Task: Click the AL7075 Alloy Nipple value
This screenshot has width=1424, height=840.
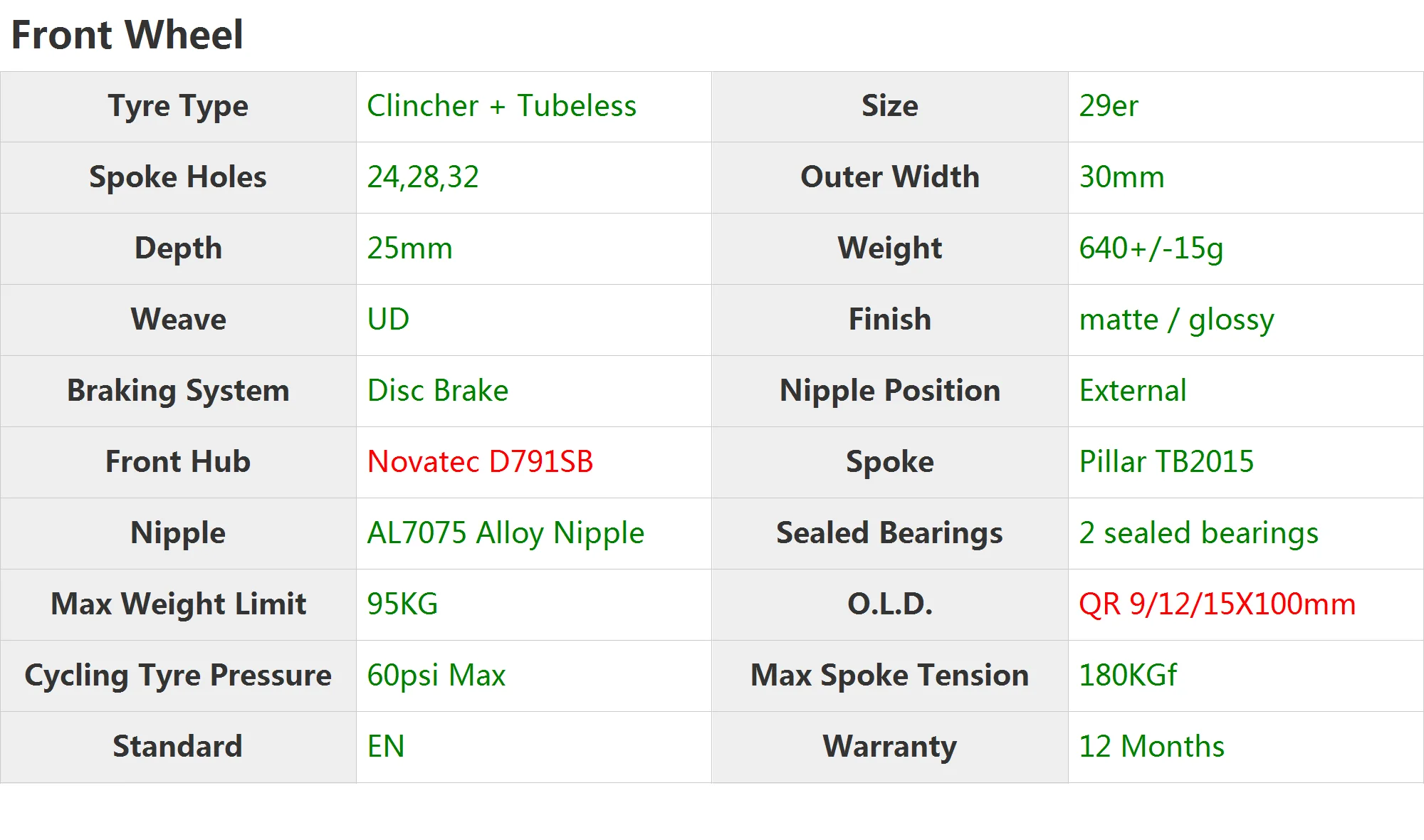Action: pos(506,533)
